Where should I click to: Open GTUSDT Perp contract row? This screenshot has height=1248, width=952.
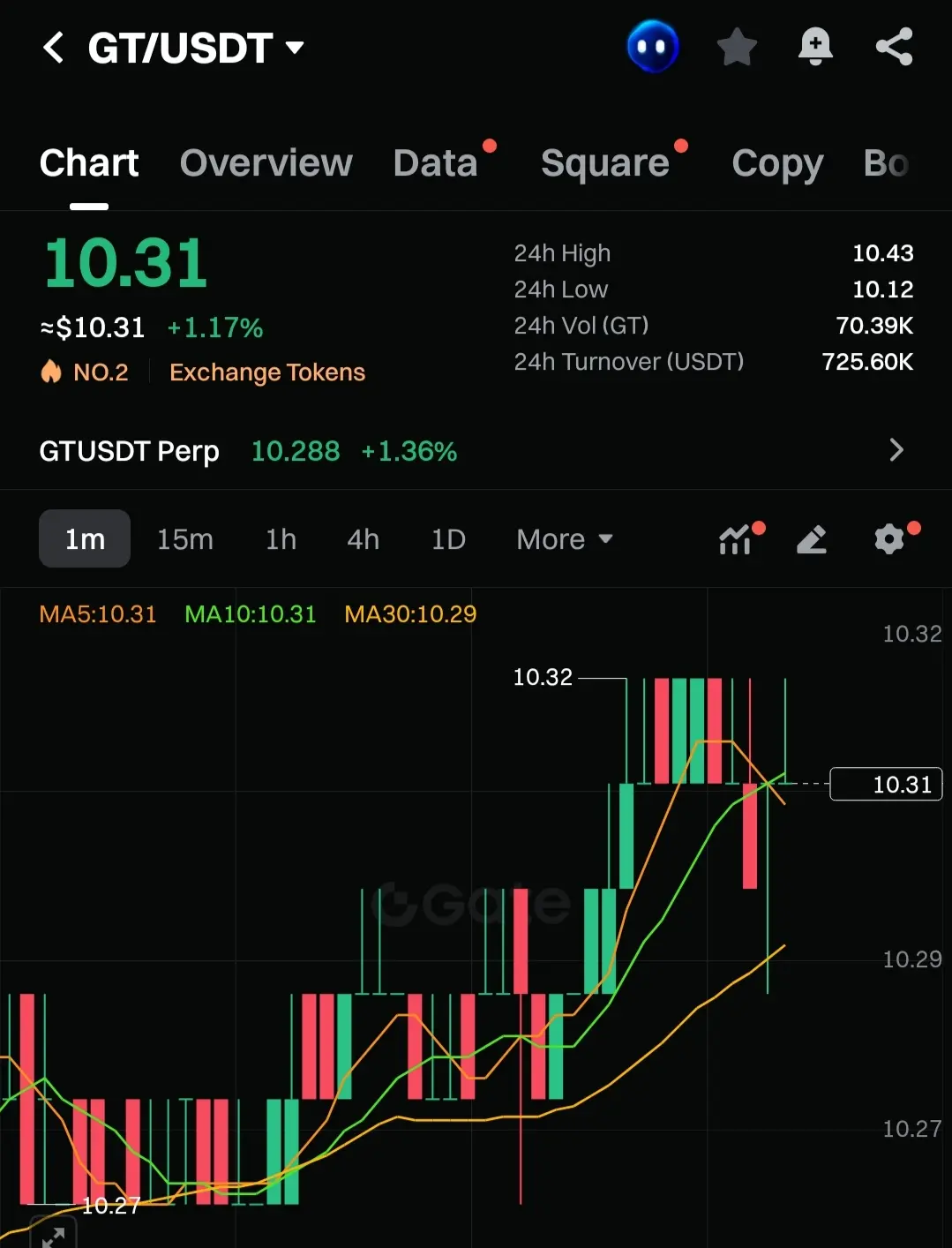click(x=476, y=451)
